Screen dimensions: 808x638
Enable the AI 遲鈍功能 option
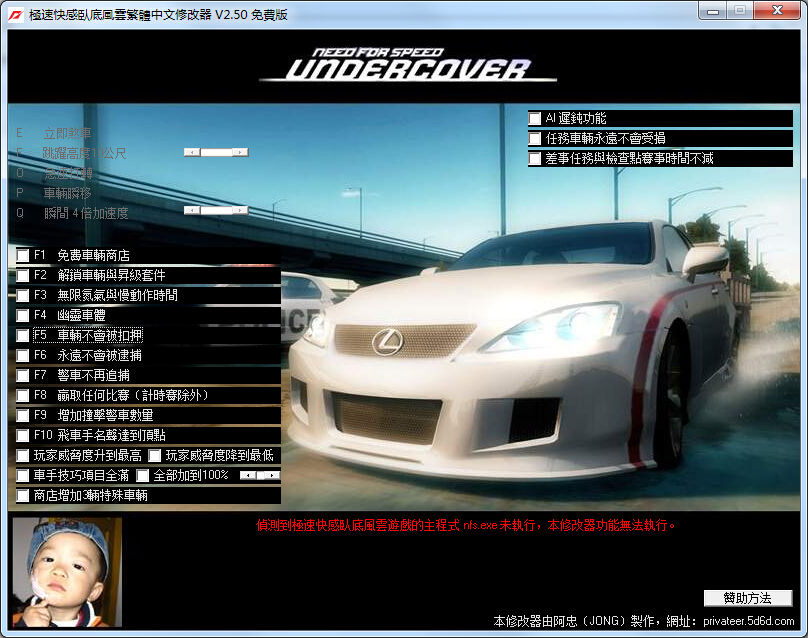tap(534, 118)
